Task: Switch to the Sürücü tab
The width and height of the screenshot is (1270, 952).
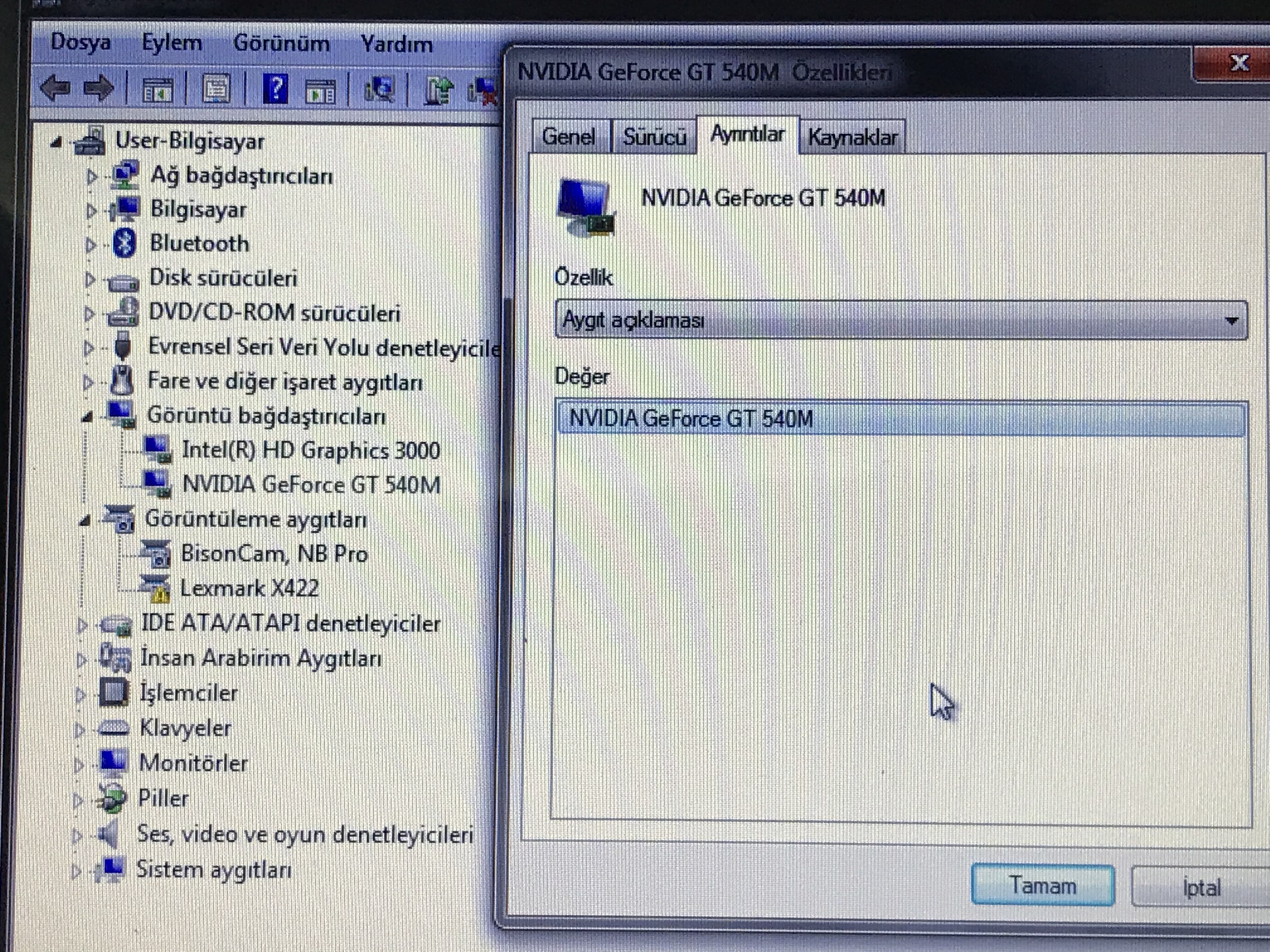Action: click(655, 137)
